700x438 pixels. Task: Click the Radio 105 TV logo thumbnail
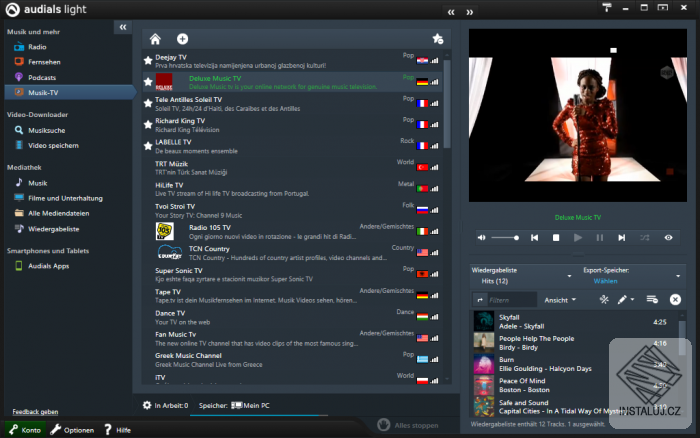point(165,231)
